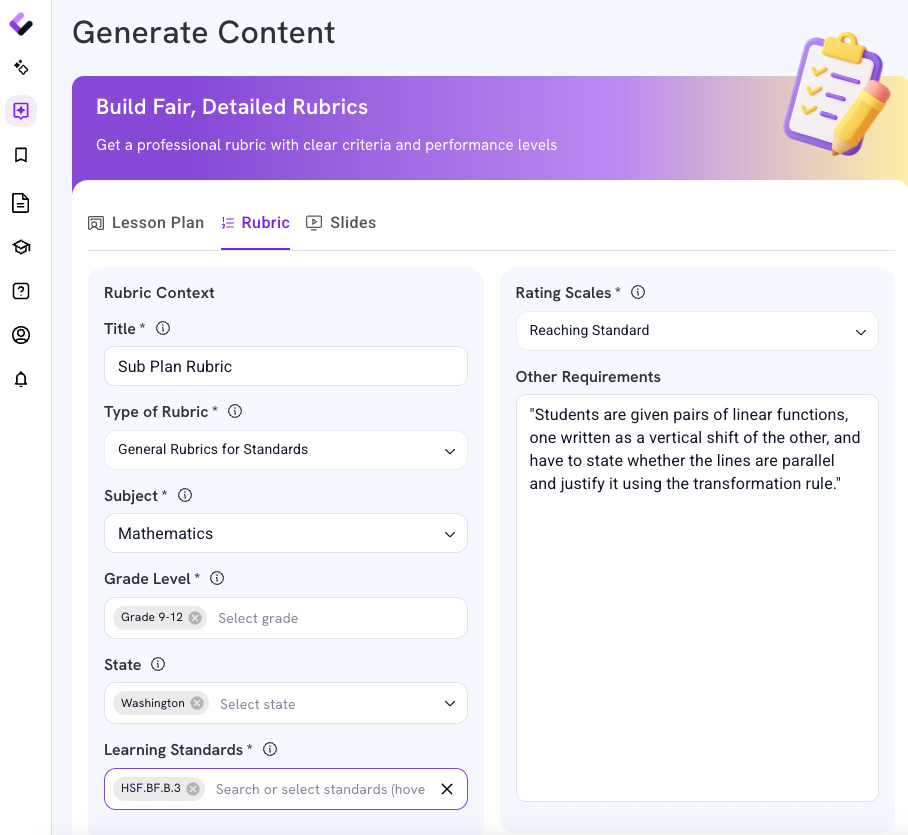Click the info icon next to Title
Image resolution: width=908 pixels, height=835 pixels.
(x=163, y=328)
